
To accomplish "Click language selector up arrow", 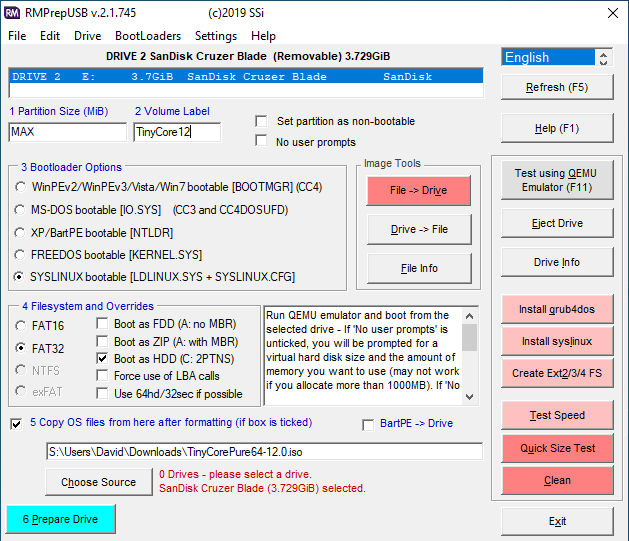I will (603, 54).
